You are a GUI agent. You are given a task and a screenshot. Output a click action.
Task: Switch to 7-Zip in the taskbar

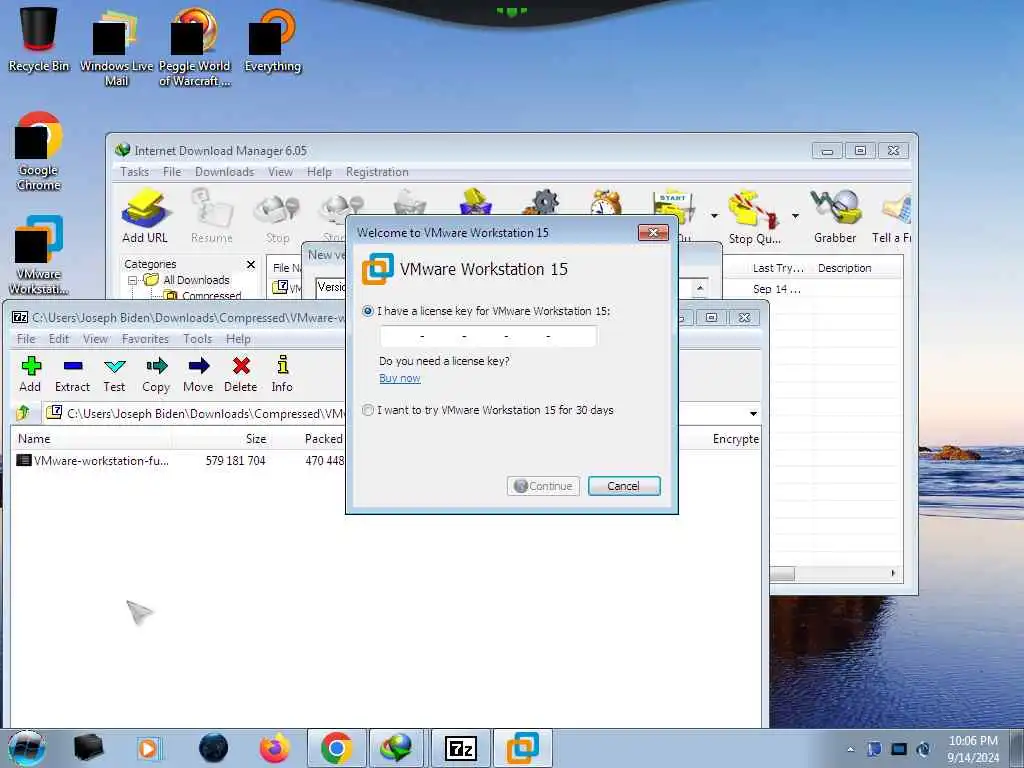coord(460,748)
